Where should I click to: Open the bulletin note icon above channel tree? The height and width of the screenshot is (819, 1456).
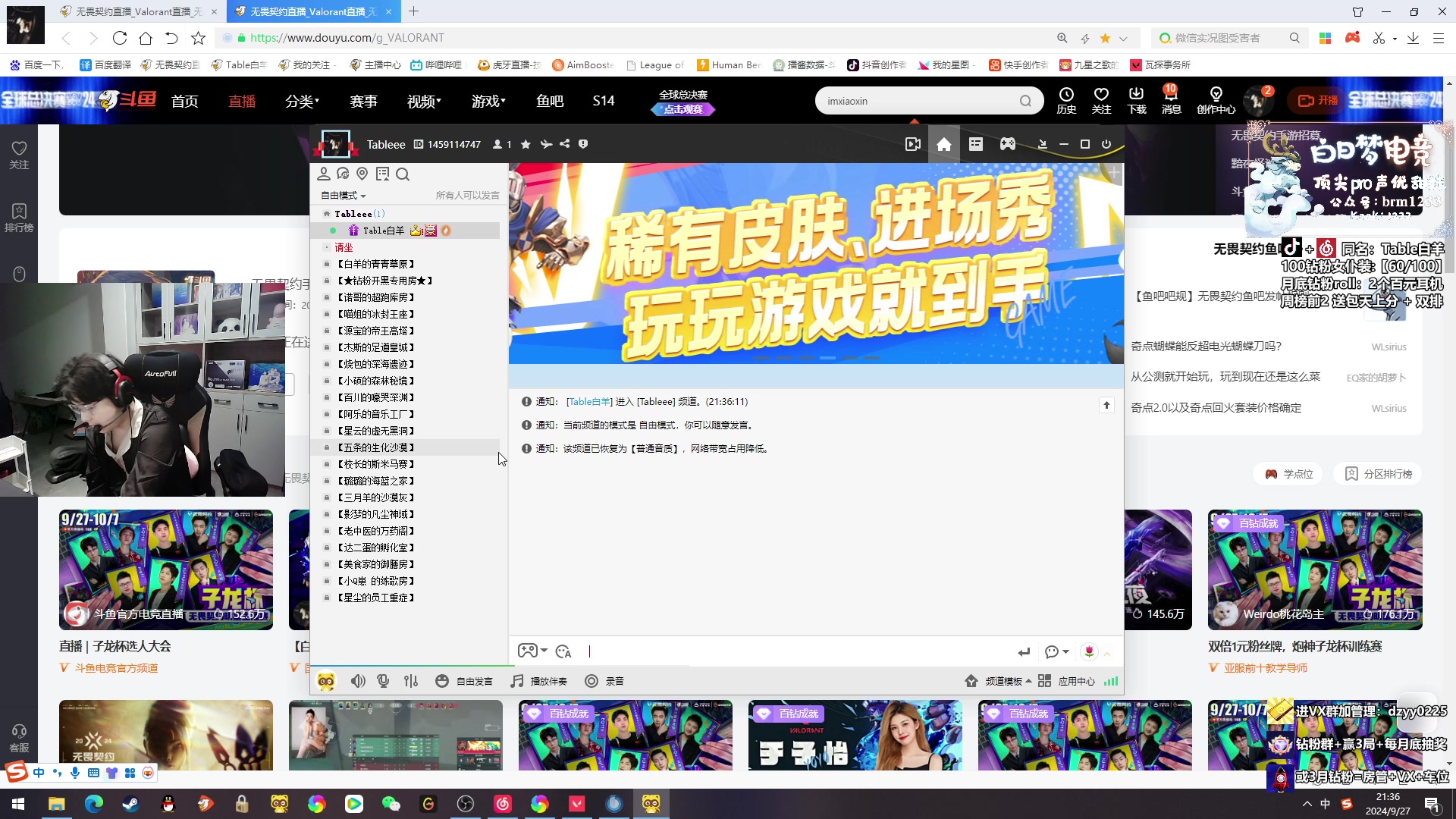pos(382,174)
